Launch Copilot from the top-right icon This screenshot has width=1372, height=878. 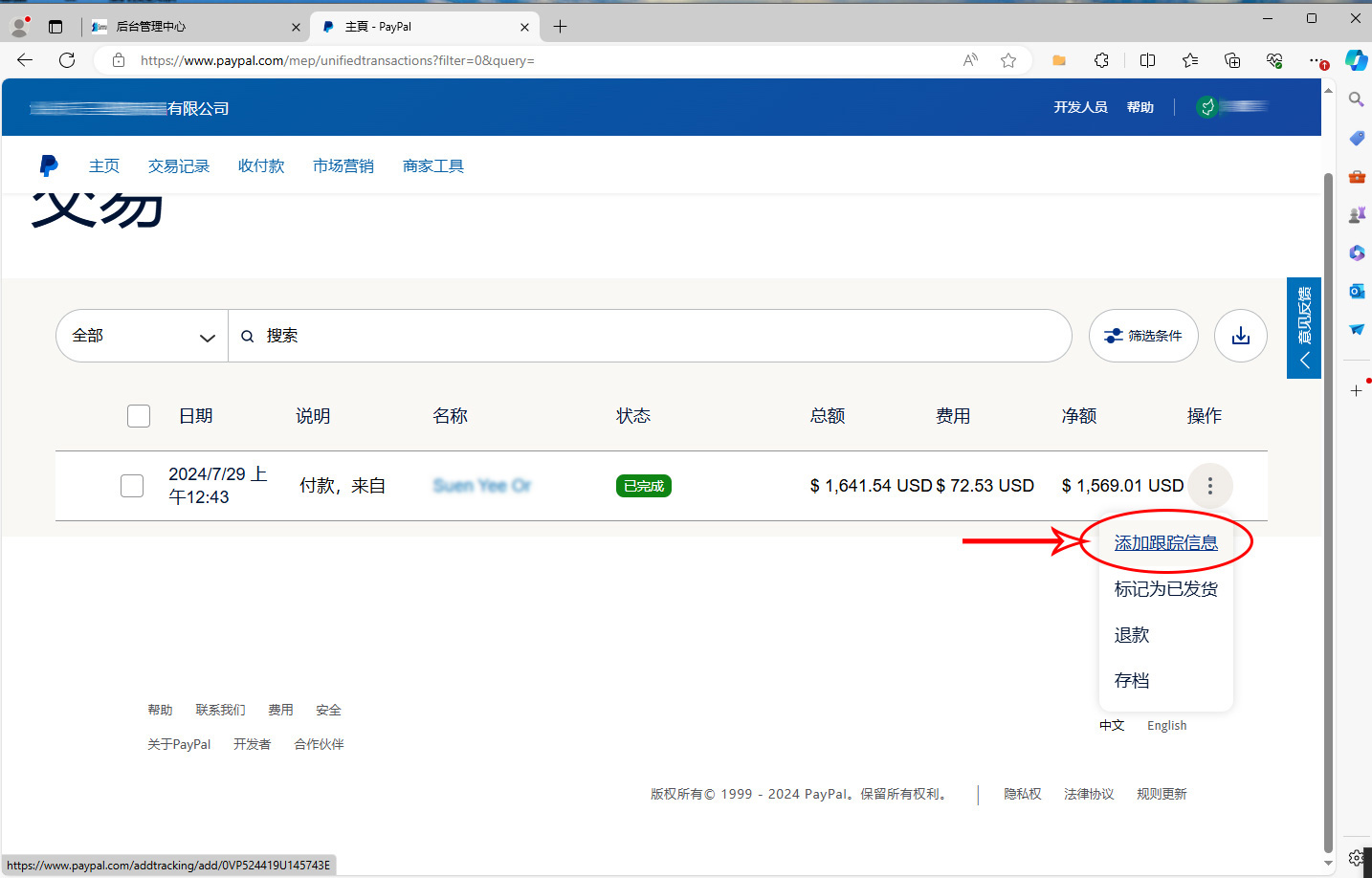click(x=1356, y=60)
